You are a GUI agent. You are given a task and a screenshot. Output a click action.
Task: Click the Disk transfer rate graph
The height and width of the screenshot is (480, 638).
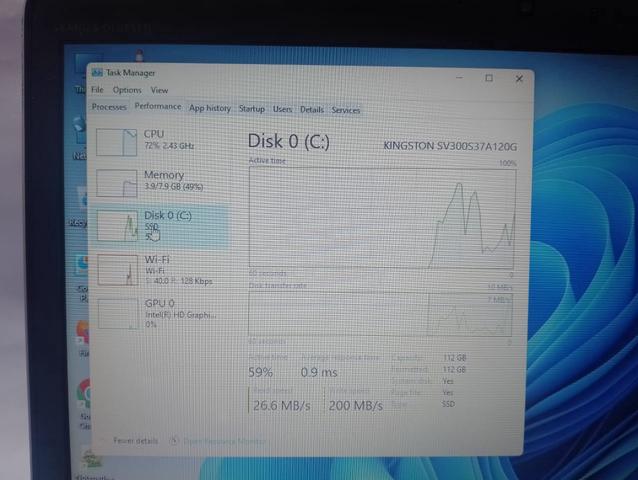(x=380, y=314)
